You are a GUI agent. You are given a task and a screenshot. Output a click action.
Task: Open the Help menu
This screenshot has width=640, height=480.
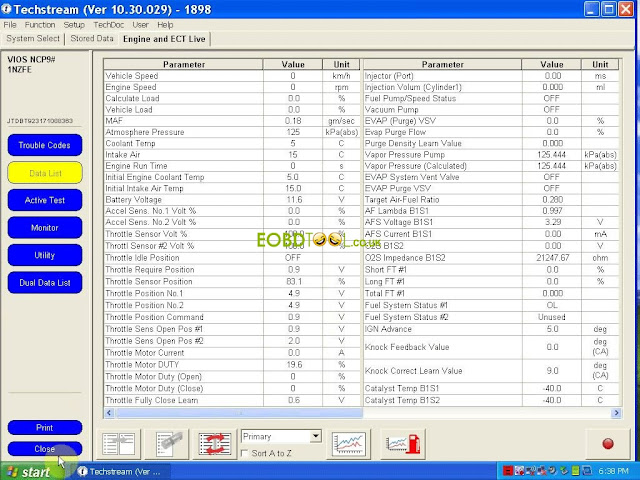[x=165, y=25]
